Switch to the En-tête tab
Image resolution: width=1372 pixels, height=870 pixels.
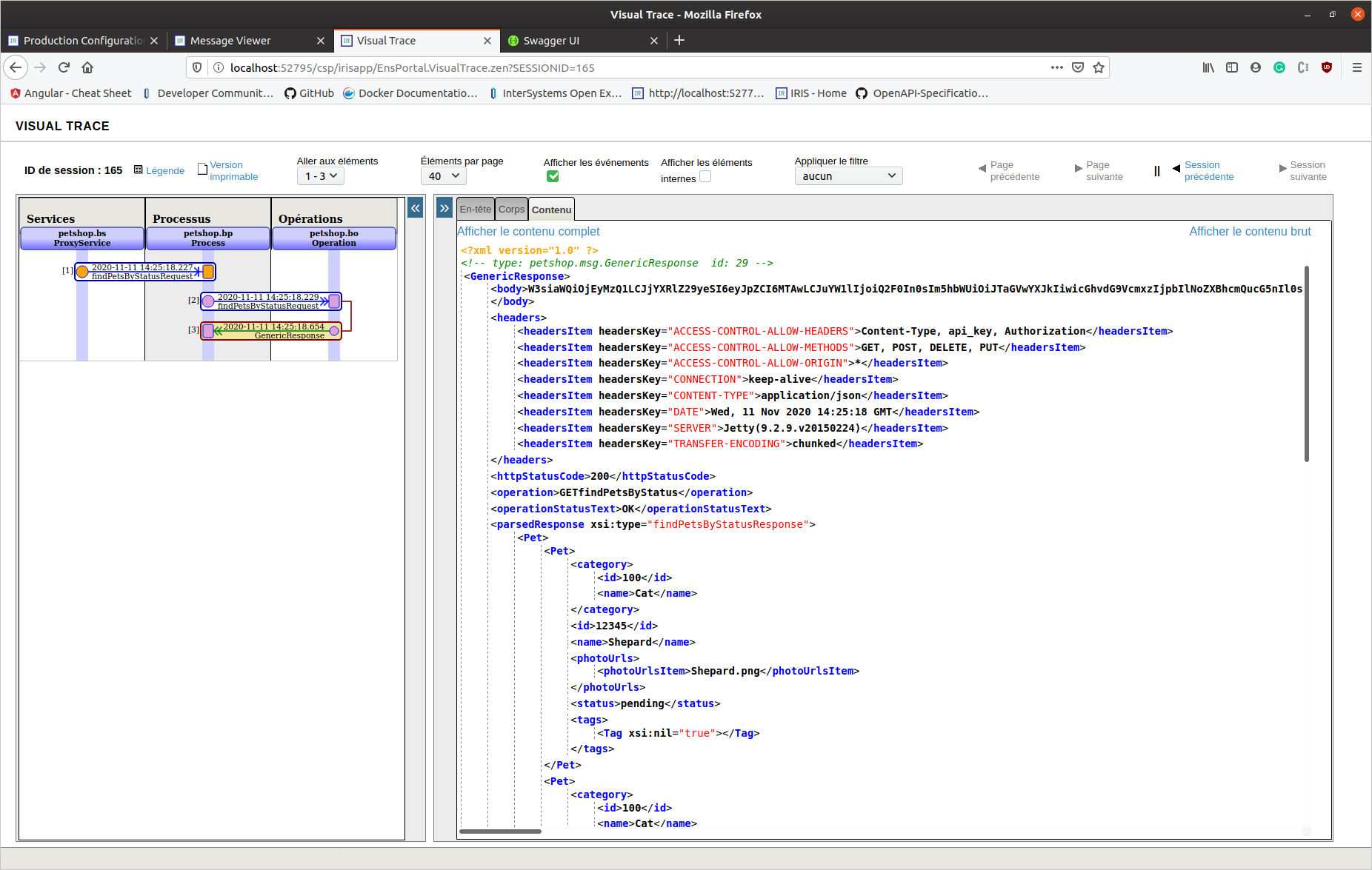pyautogui.click(x=475, y=210)
